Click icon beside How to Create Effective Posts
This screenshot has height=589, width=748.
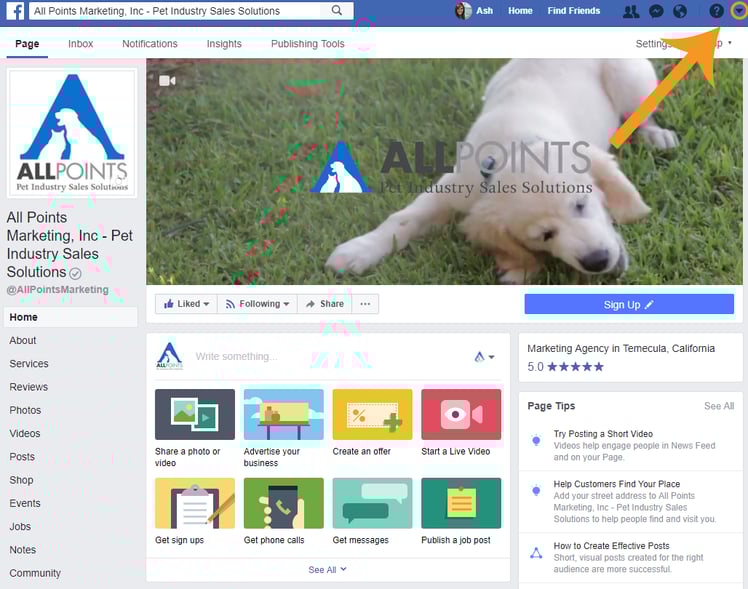click(536, 553)
